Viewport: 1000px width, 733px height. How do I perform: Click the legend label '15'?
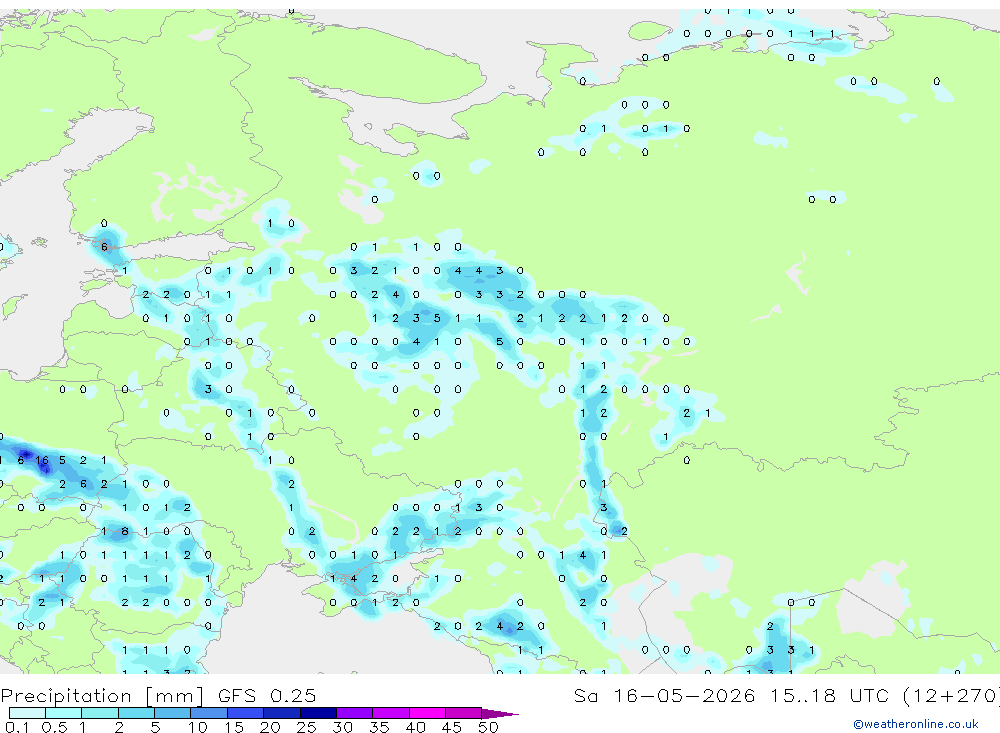pyautogui.click(x=234, y=727)
